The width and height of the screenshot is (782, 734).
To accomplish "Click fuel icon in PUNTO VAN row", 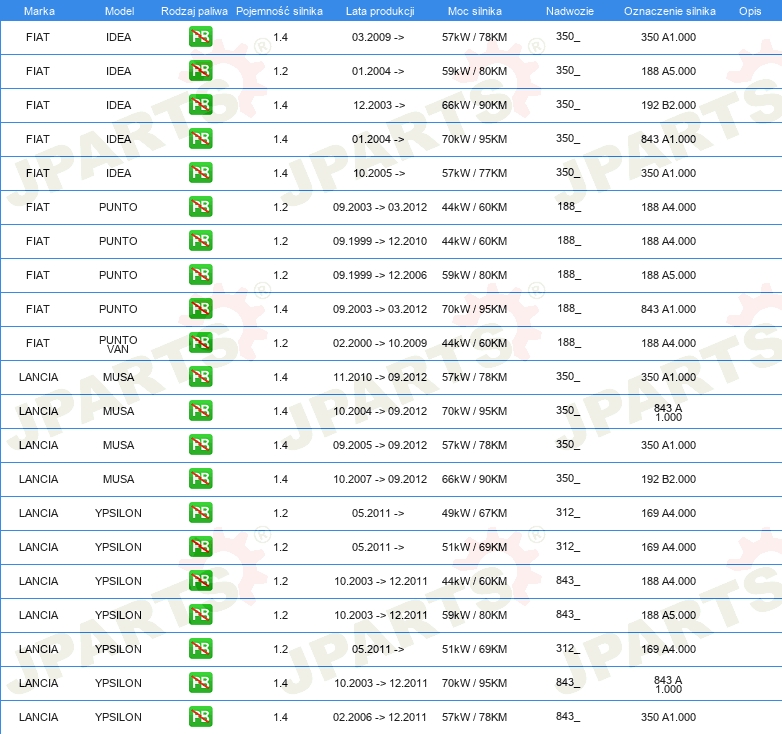I will [200, 343].
